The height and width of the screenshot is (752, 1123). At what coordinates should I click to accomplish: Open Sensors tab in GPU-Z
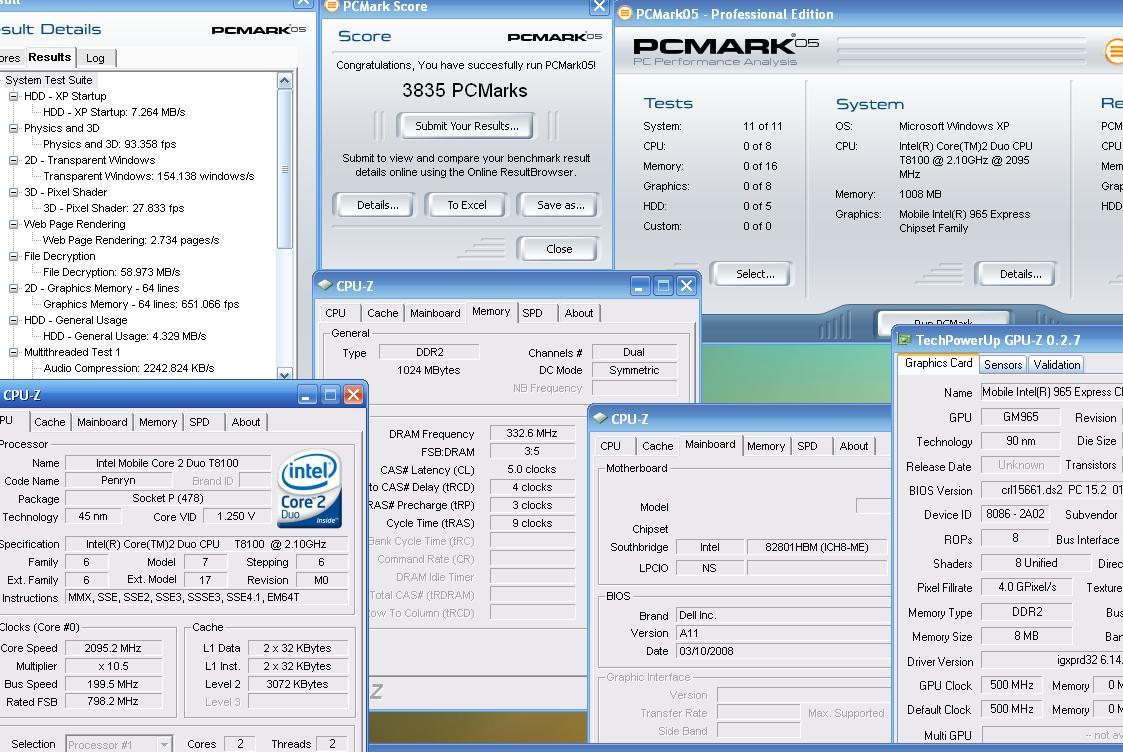(1003, 365)
